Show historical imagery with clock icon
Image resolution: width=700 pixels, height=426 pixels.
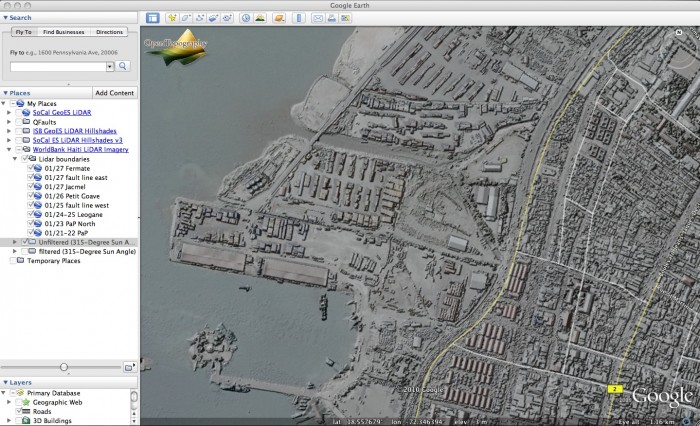[x=246, y=18]
